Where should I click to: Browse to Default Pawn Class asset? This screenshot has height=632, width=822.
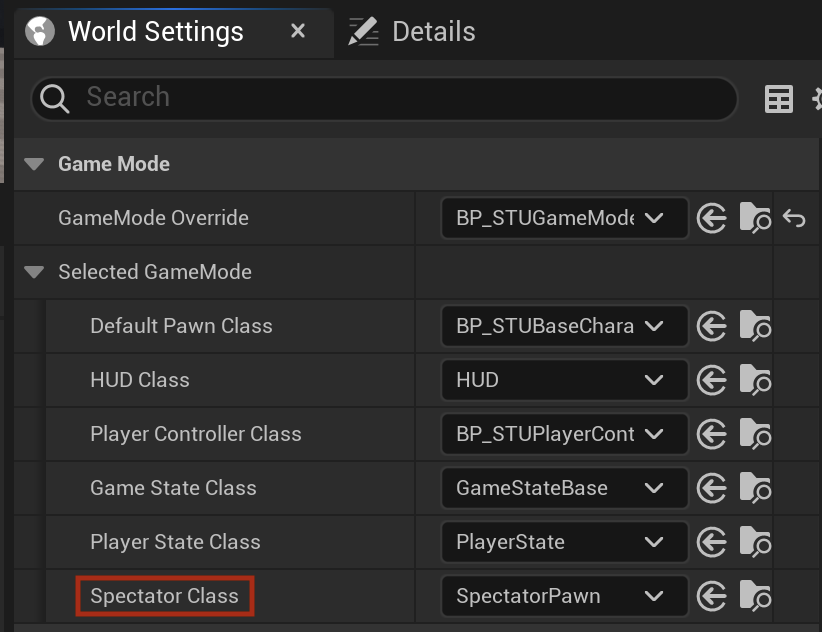(x=755, y=326)
